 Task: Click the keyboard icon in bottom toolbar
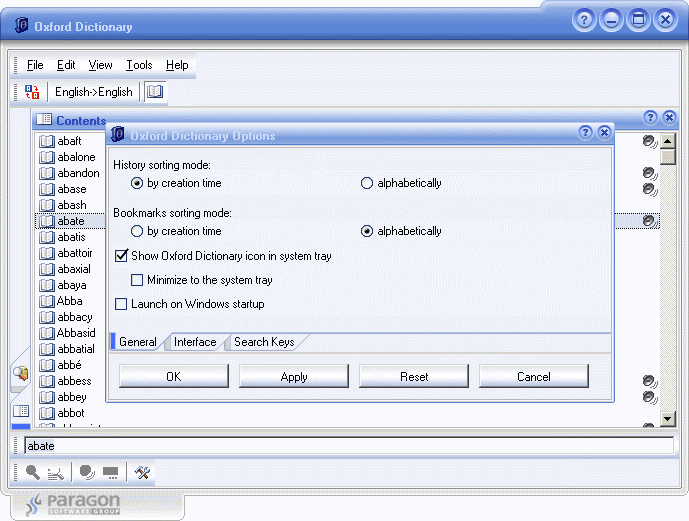click(111, 472)
